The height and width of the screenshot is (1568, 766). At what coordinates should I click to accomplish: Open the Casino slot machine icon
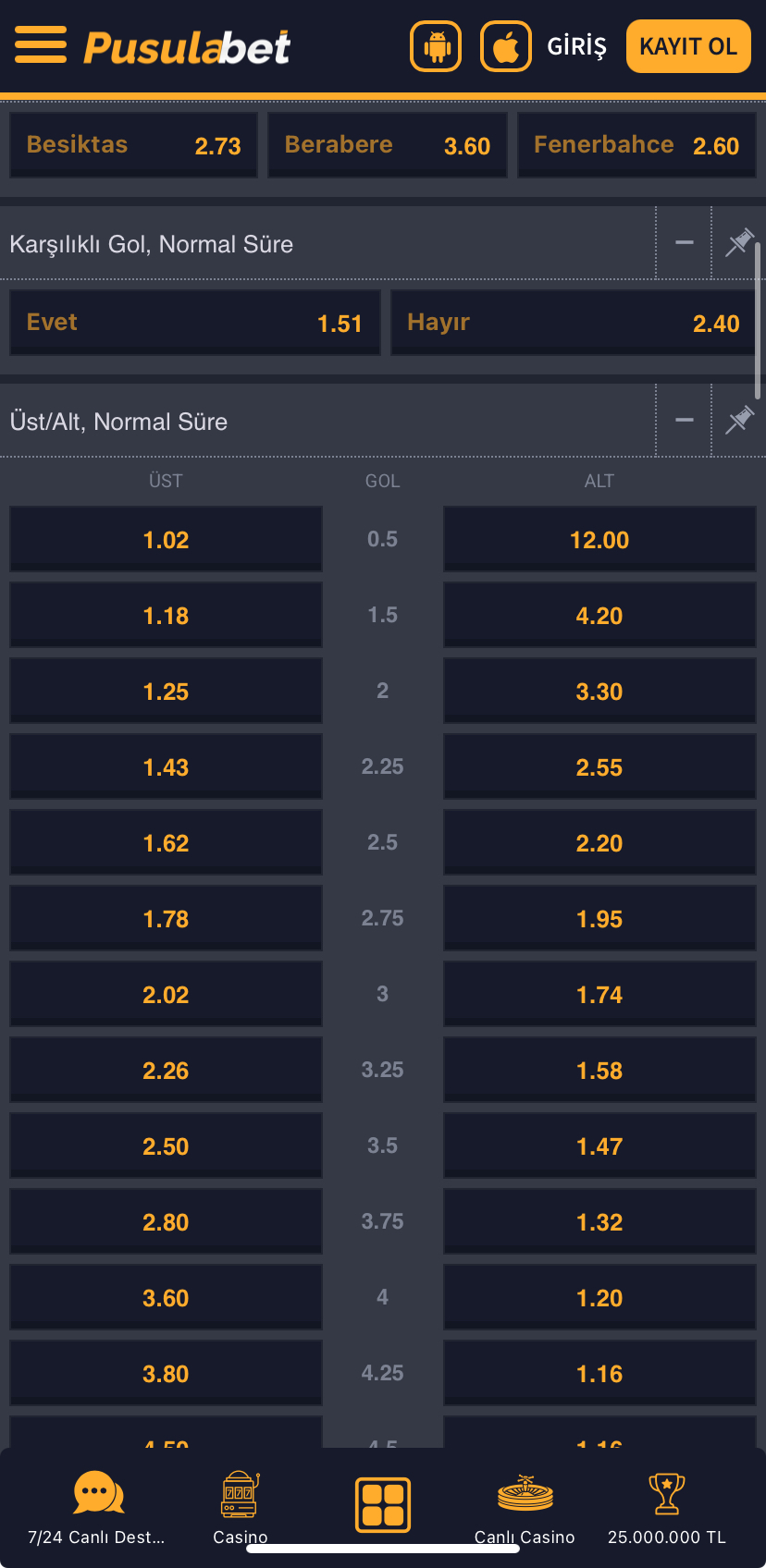(x=240, y=1492)
